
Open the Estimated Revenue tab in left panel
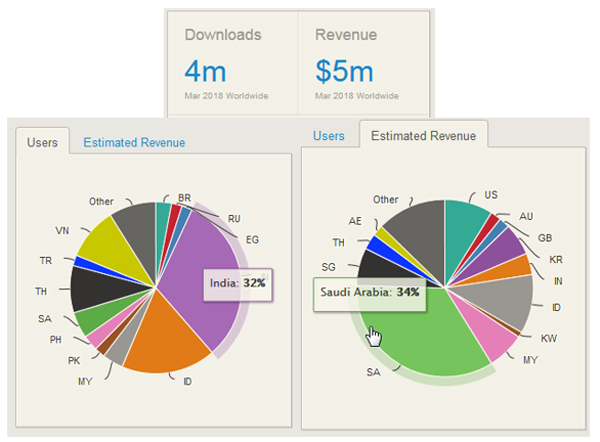[x=134, y=143]
